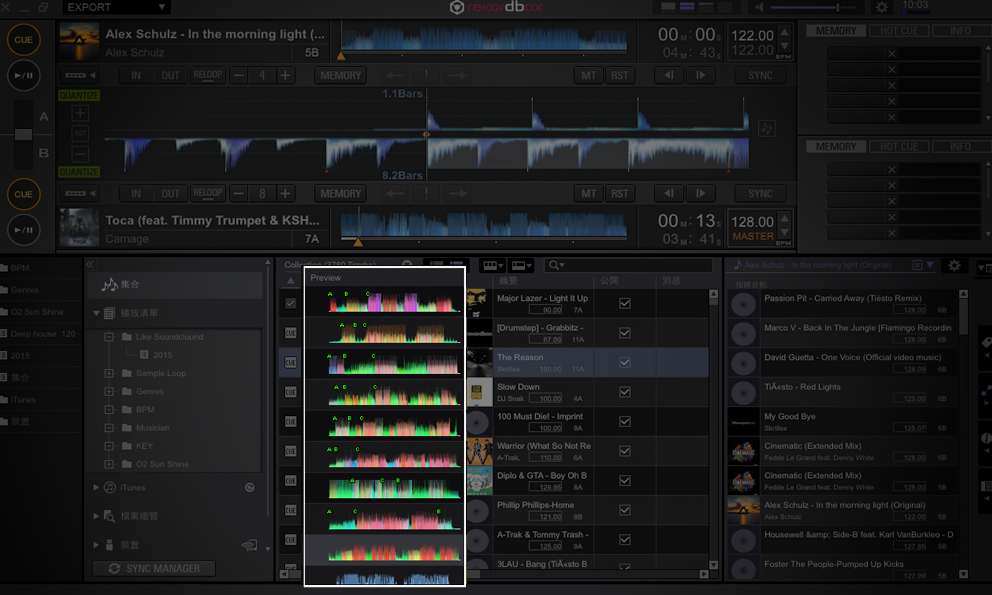Select the 集合 collection item
This screenshot has width=992, height=595.
point(175,285)
